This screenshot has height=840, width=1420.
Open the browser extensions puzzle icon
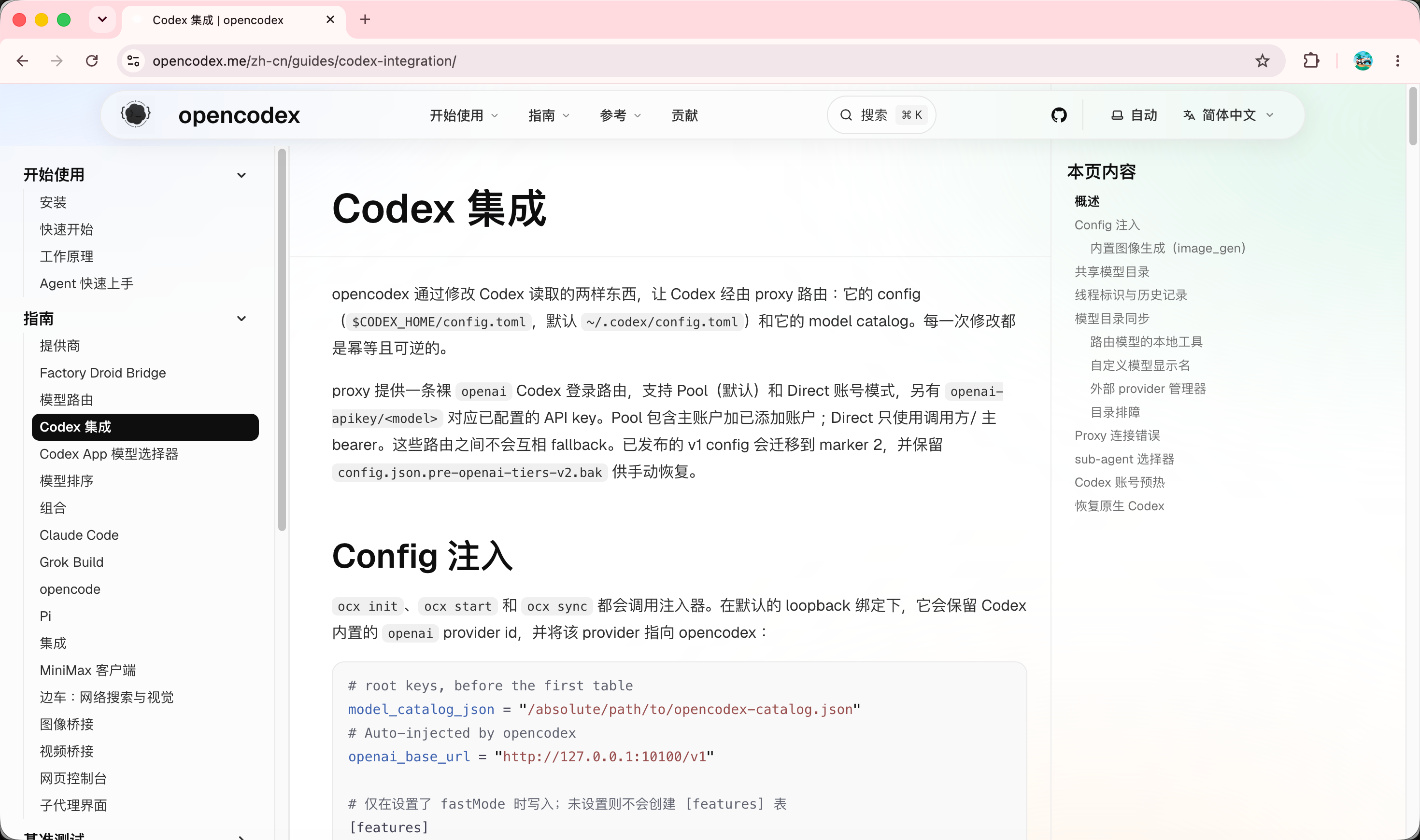pyautogui.click(x=1311, y=60)
